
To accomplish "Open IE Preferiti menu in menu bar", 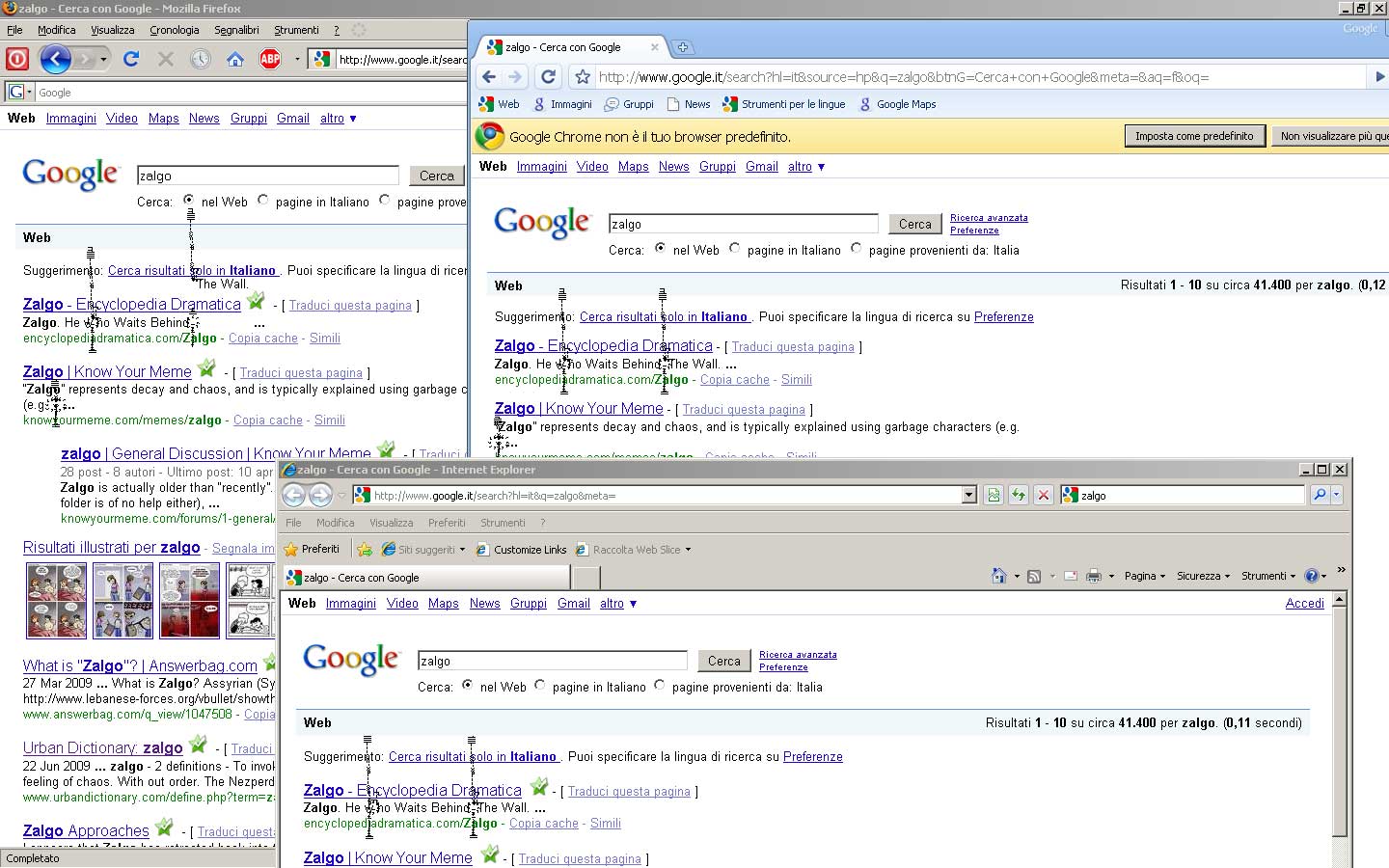I will pyautogui.click(x=447, y=522).
